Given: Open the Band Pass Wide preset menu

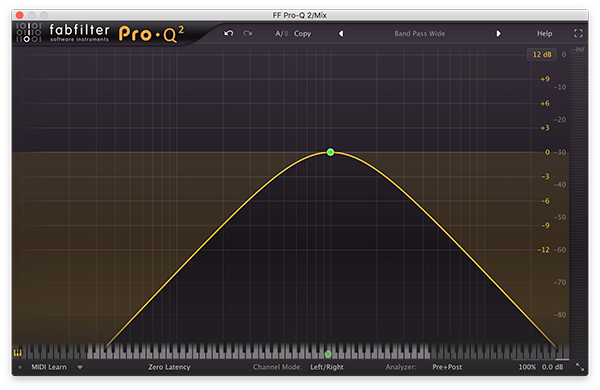Looking at the screenshot, I should tap(419, 34).
